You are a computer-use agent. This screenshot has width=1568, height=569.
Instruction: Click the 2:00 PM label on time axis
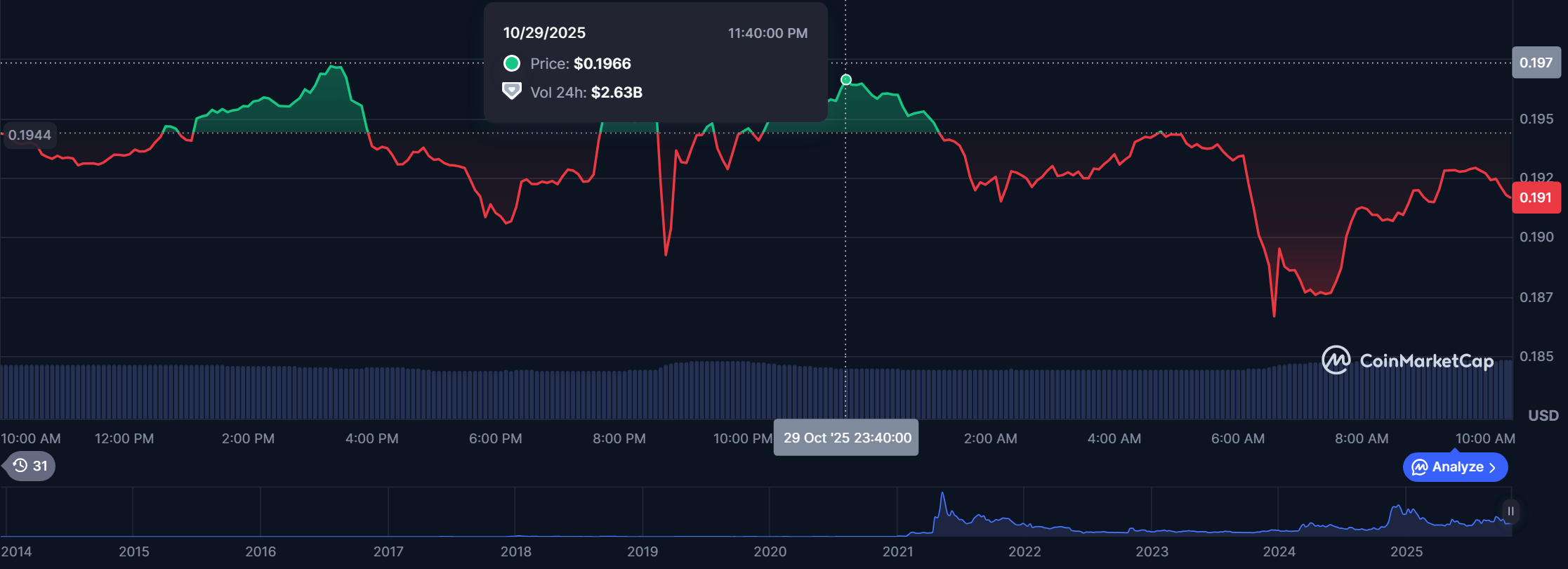248,438
